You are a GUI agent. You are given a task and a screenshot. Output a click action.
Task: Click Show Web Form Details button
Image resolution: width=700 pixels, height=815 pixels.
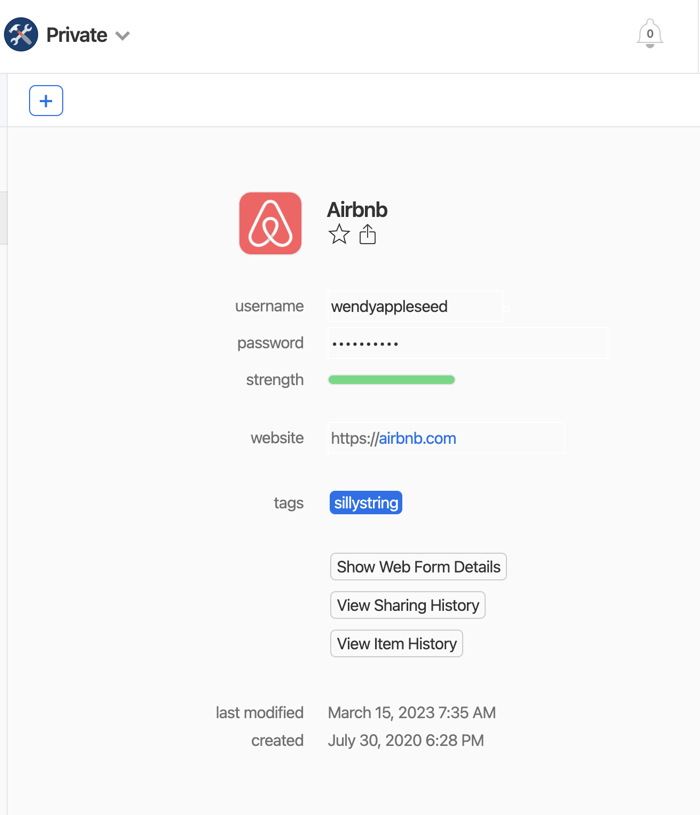[x=418, y=567]
